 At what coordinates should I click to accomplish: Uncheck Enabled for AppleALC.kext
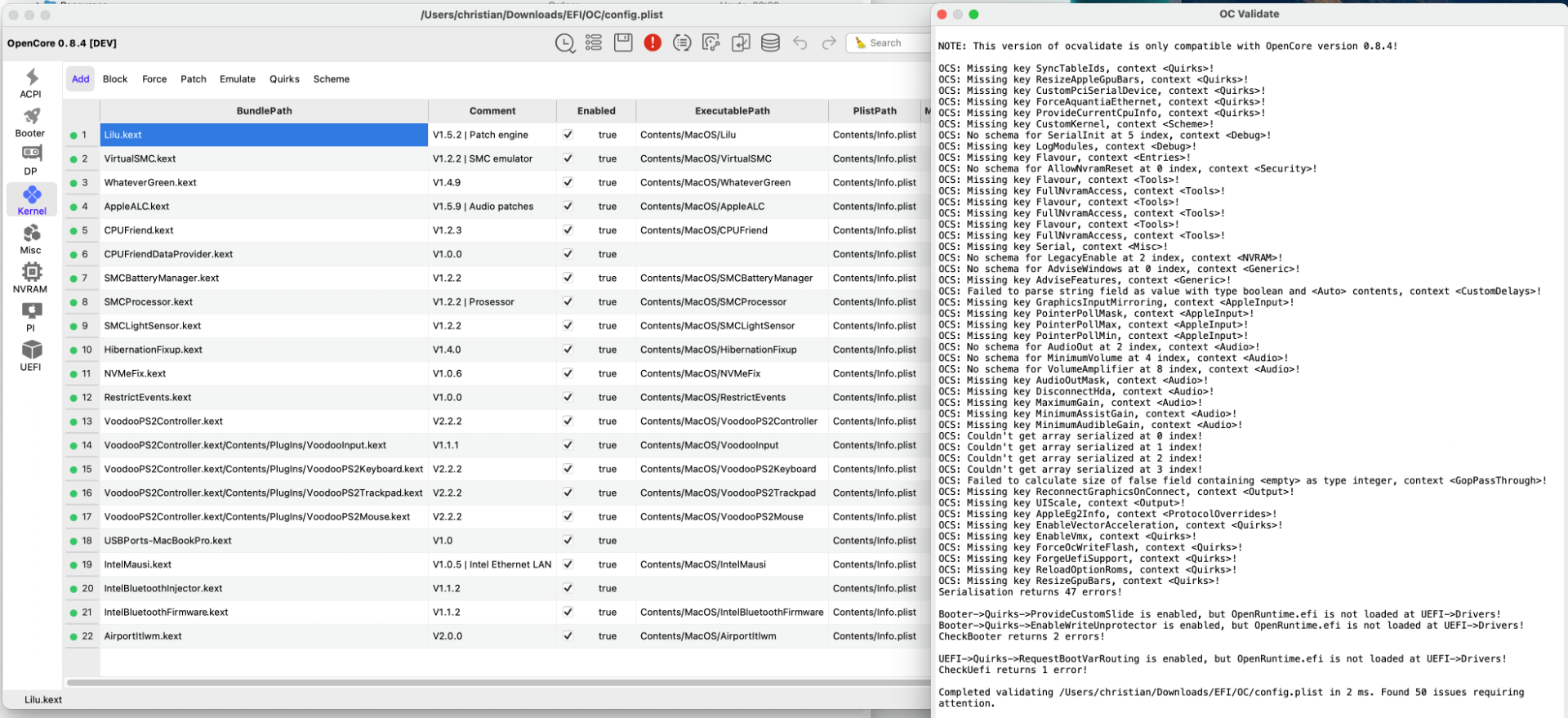[x=568, y=206]
